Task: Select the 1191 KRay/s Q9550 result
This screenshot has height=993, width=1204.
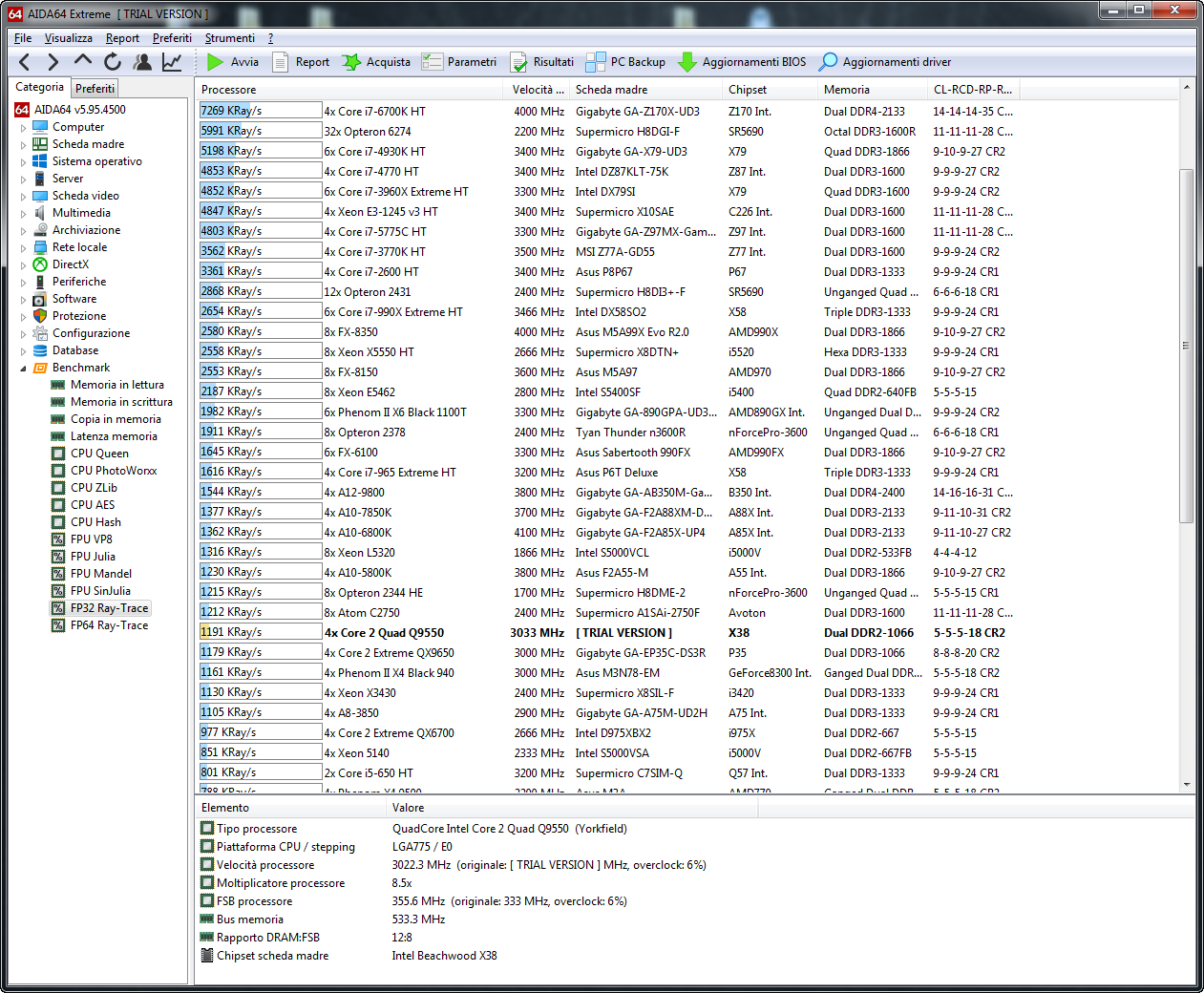Action: (x=260, y=632)
